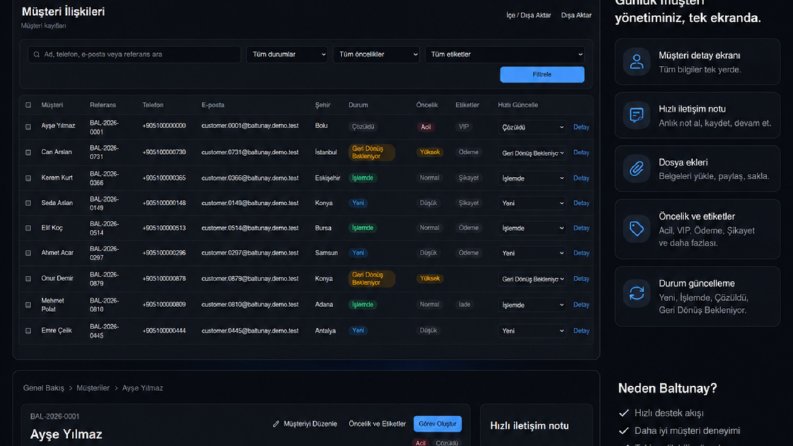Click the Dışa Aktar link
793x446 pixels.
(576, 15)
